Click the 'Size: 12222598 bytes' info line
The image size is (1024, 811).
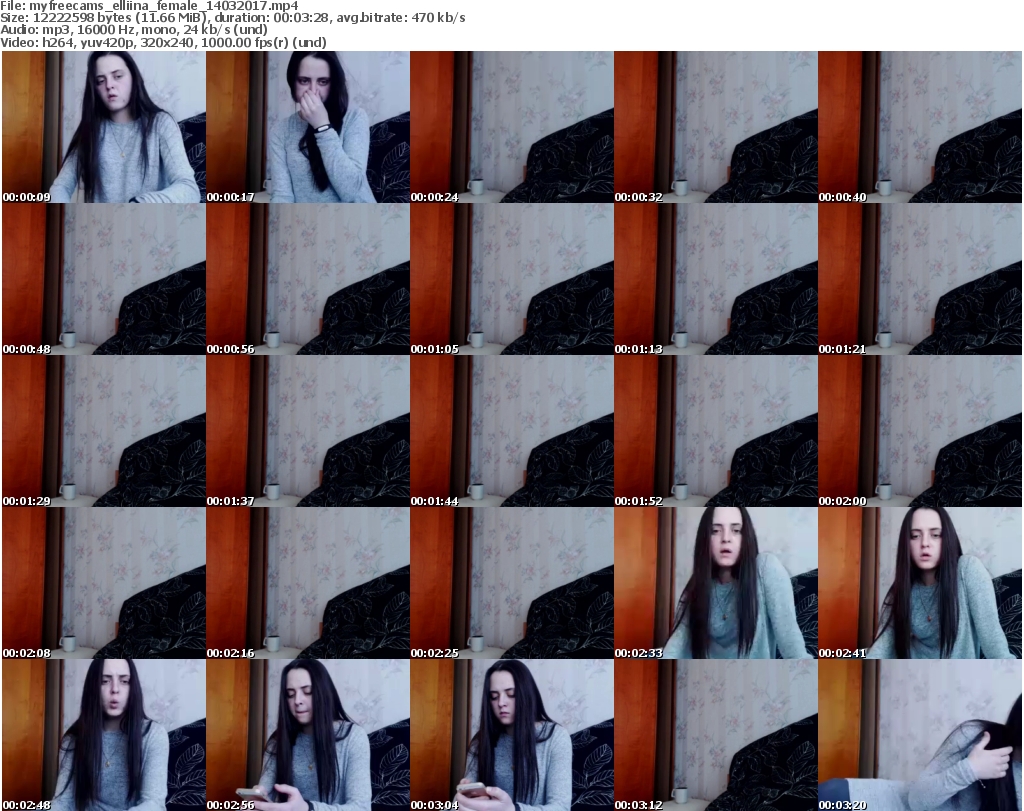(232, 18)
